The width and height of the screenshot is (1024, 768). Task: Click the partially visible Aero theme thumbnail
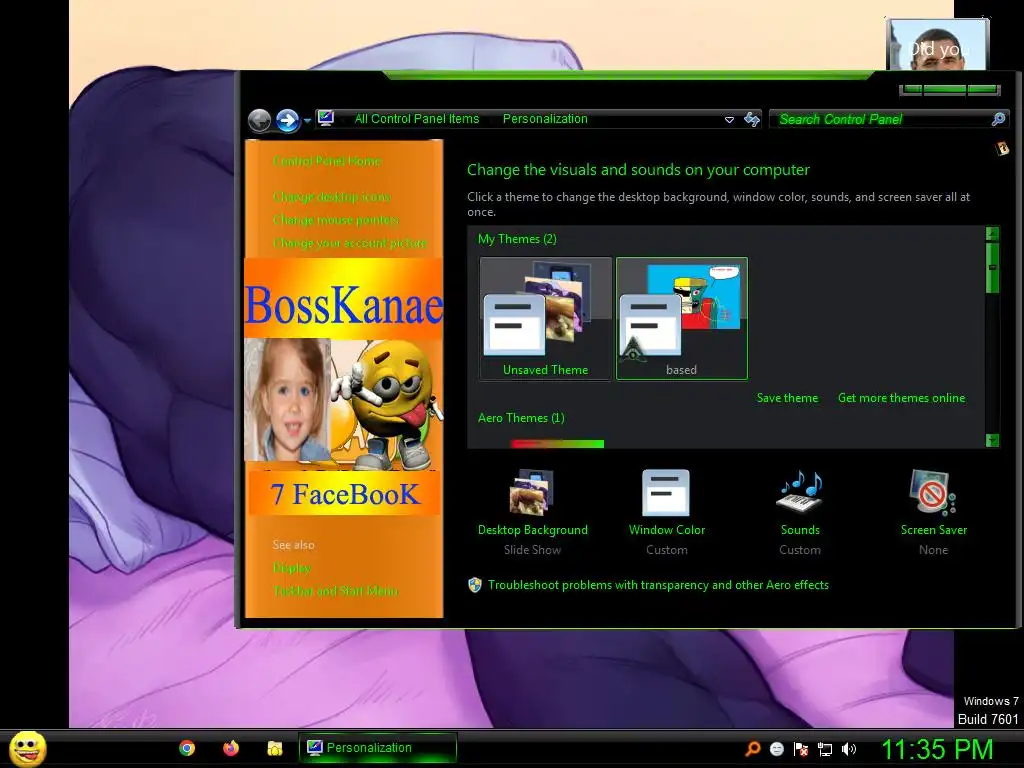[x=557, y=444]
